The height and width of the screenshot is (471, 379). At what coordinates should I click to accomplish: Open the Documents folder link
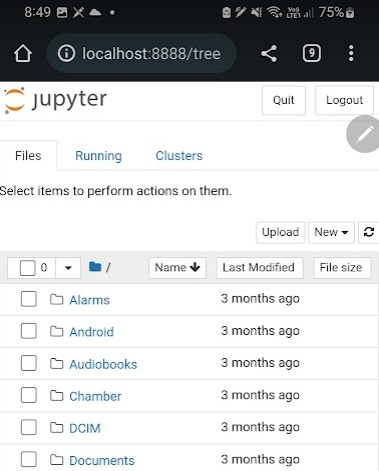(x=102, y=460)
